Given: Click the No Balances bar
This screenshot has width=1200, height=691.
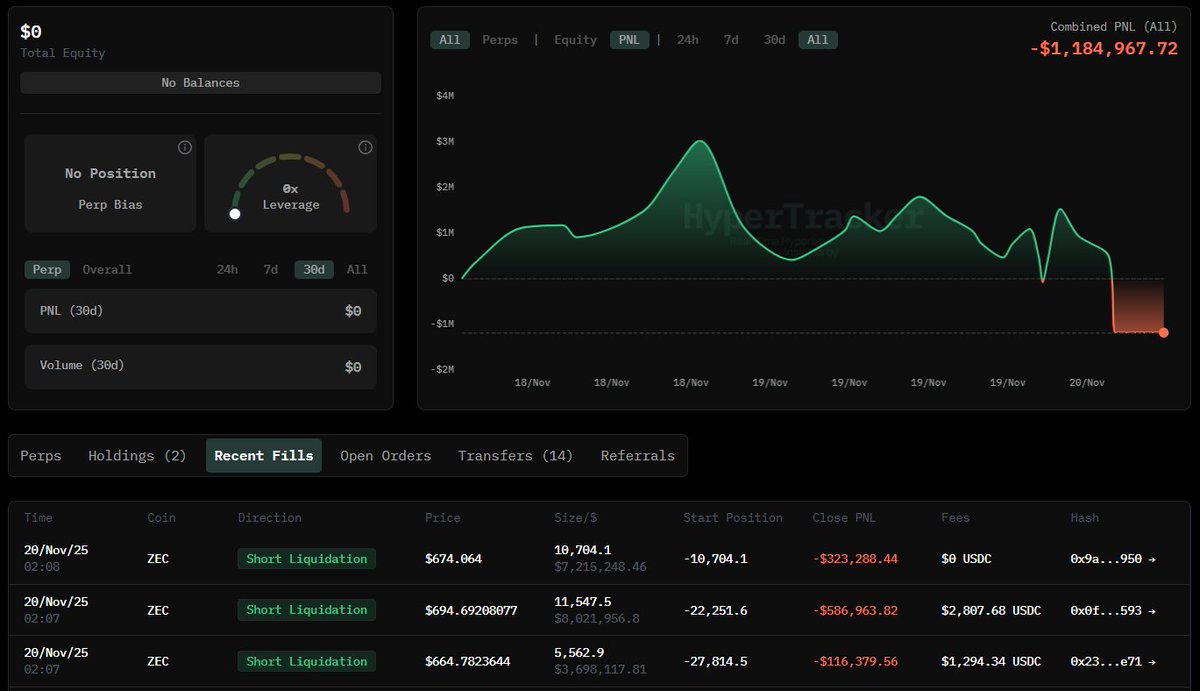Looking at the screenshot, I should click(x=200, y=83).
